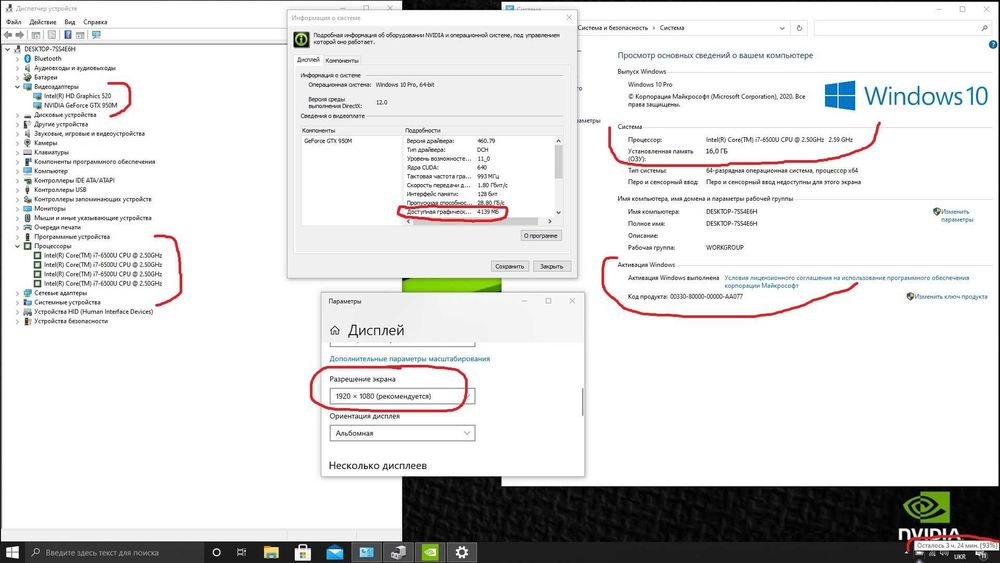
Task: Click the scrollbar in the Параметры display window
Action: pyautogui.click(x=582, y=402)
